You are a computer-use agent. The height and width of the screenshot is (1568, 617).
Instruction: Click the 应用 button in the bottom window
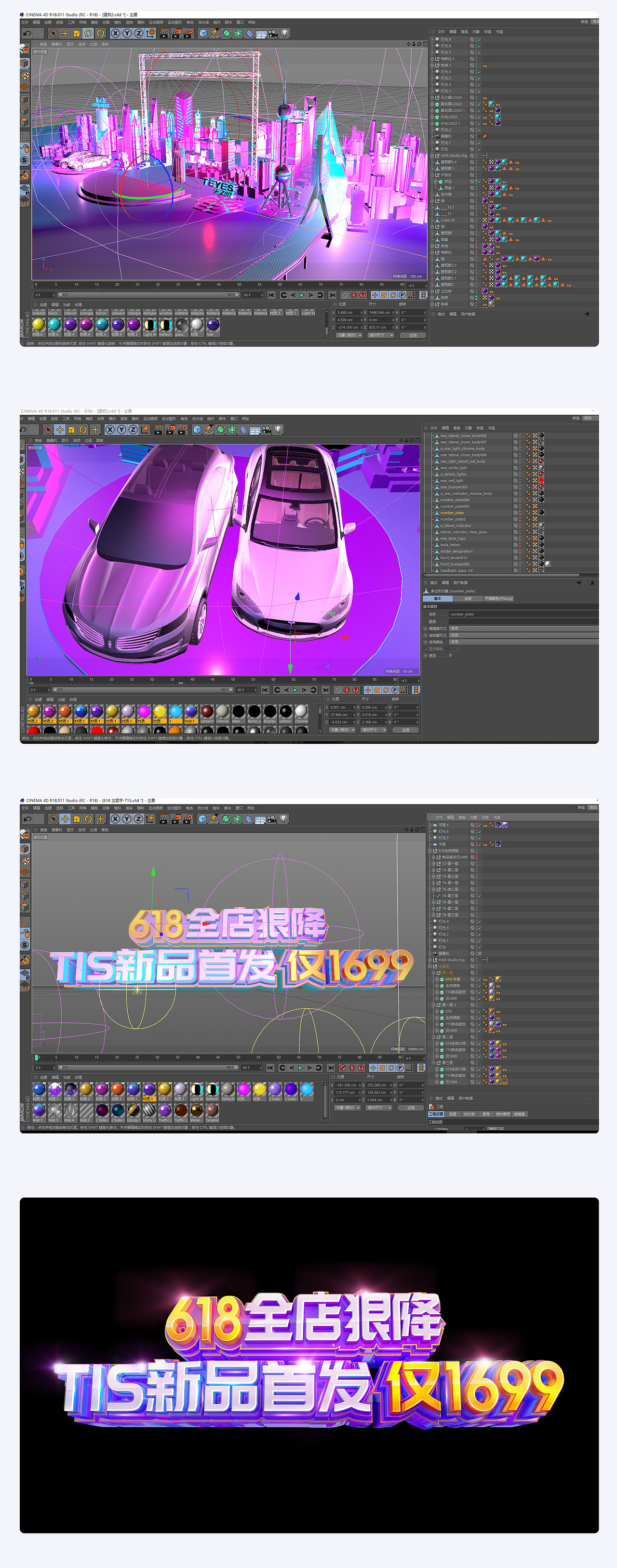coord(411,1108)
